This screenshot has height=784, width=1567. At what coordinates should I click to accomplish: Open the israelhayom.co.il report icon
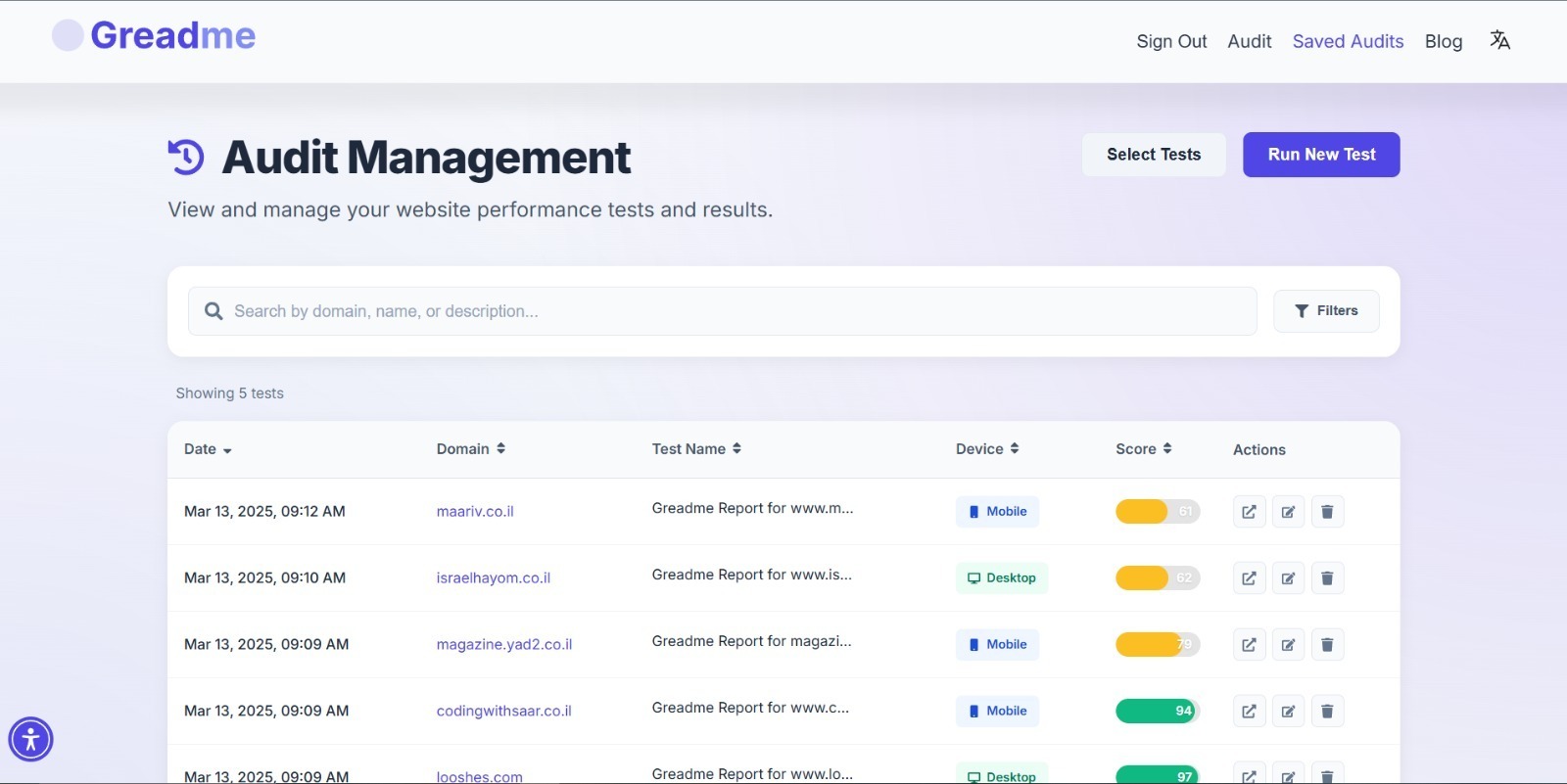pyautogui.click(x=1249, y=578)
